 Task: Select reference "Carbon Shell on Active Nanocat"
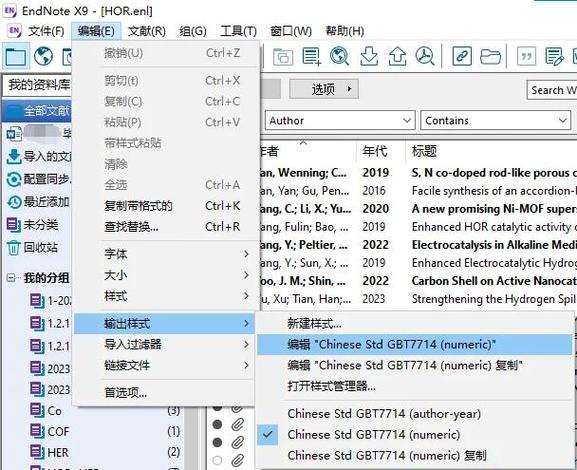493,281
